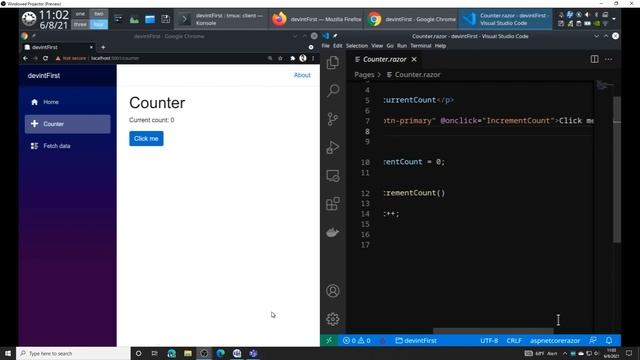This screenshot has width=640, height=360.
Task: Click Windows taskbar search box
Action: point(73,353)
